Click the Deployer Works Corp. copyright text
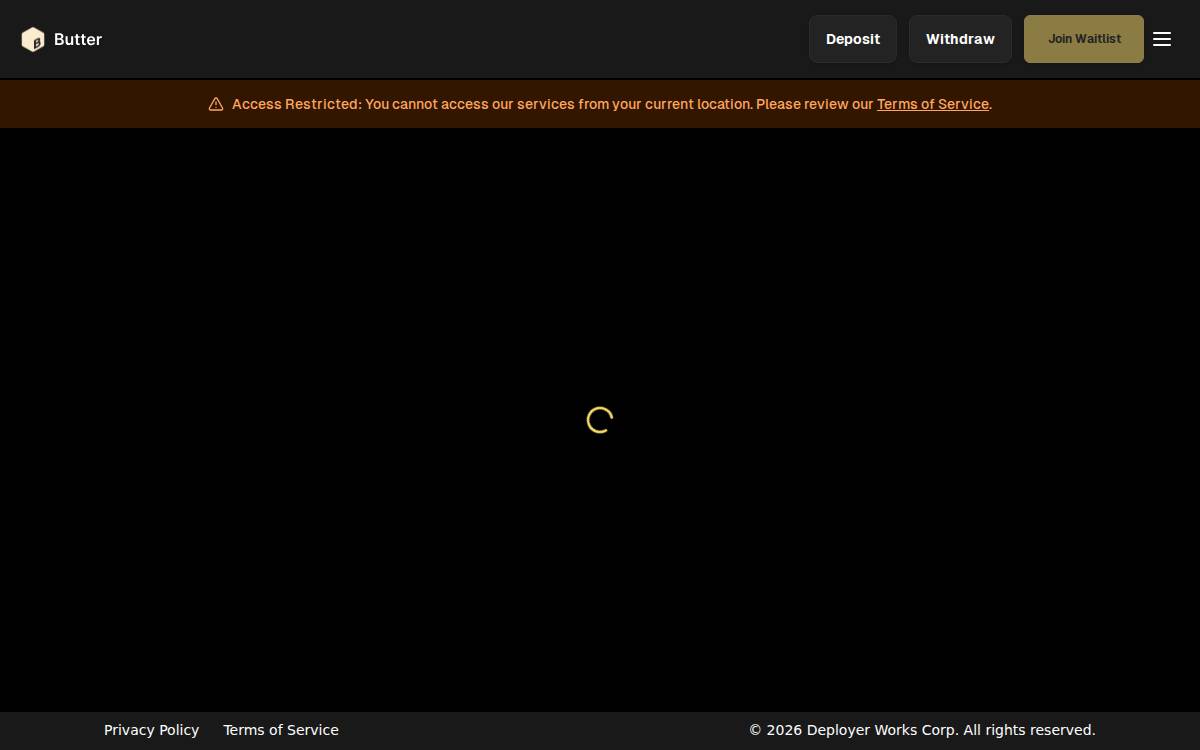The image size is (1200, 750). click(x=922, y=730)
